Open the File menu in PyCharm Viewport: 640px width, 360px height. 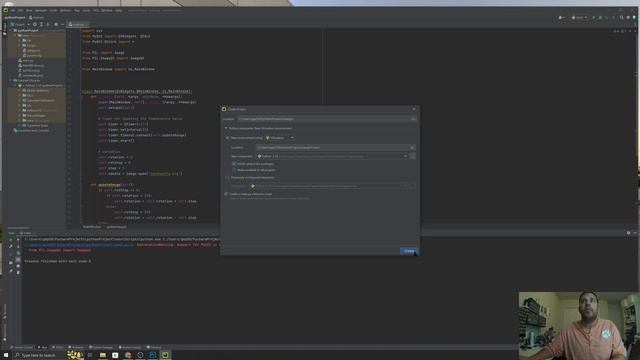(x=13, y=10)
